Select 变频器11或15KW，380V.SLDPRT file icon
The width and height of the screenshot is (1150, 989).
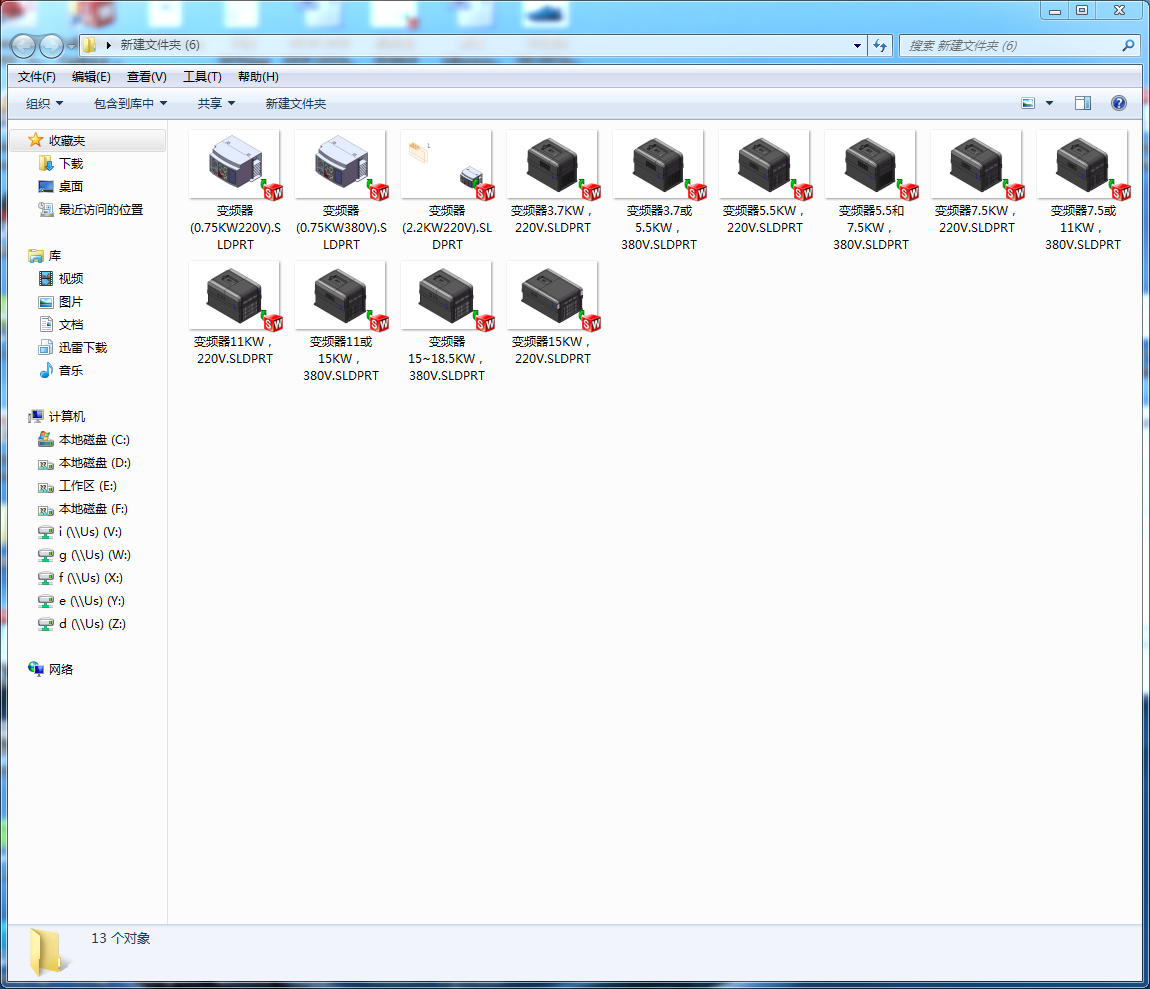(341, 296)
